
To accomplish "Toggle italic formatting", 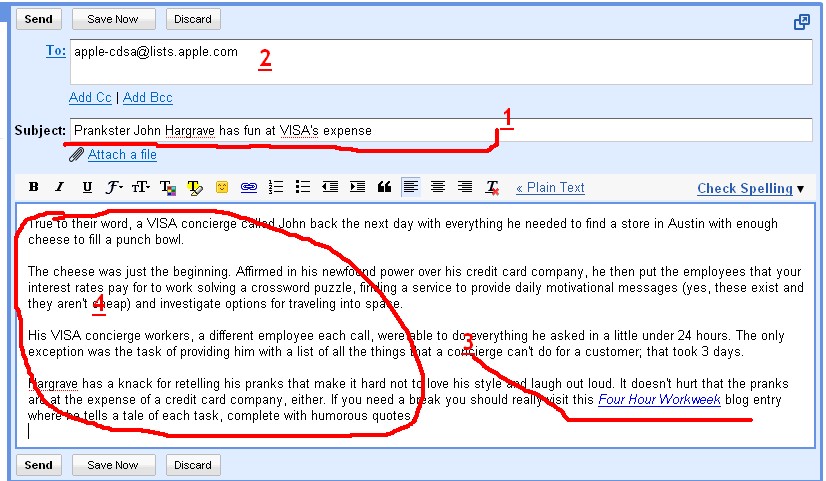I will 60,187.
